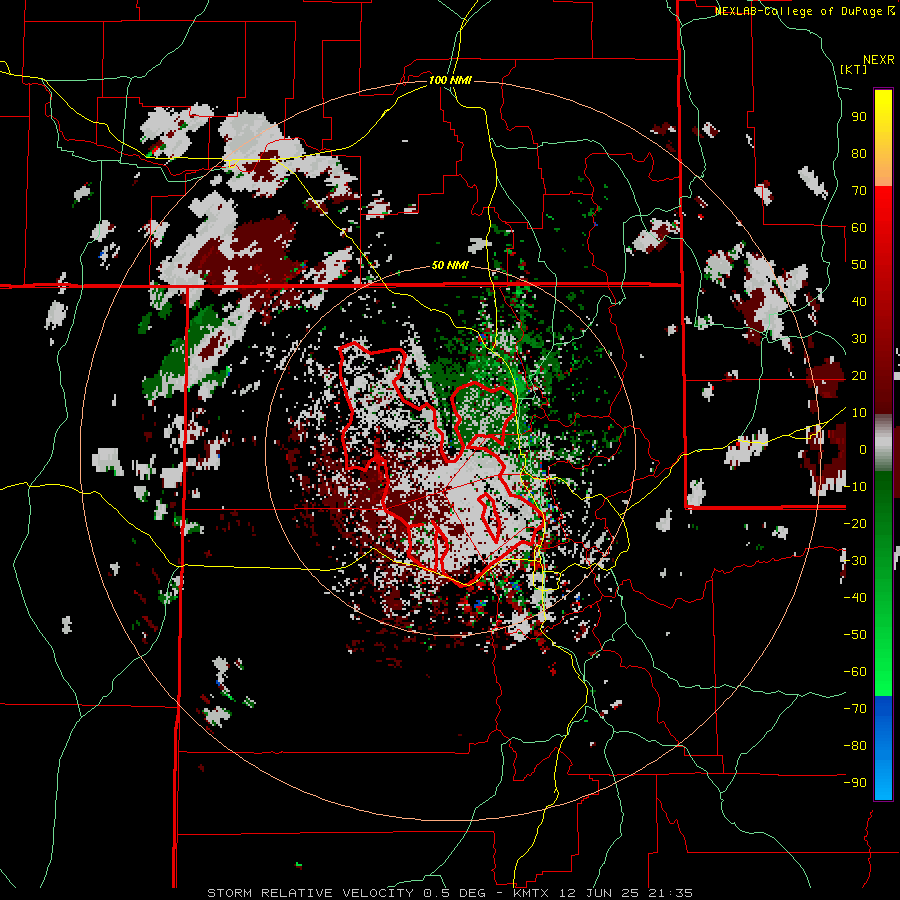Image resolution: width=900 pixels, height=900 pixels.
Task: Select the "50" value on velocity scale
Action: (x=859, y=265)
